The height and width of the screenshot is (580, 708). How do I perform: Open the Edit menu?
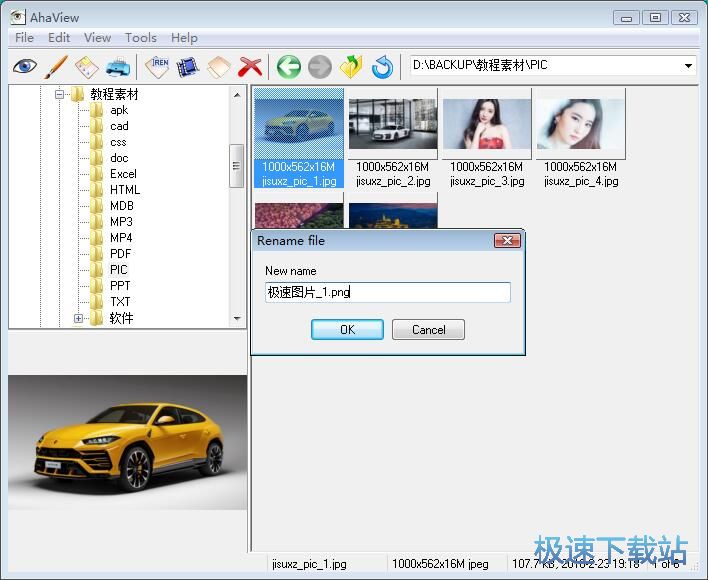[59, 37]
